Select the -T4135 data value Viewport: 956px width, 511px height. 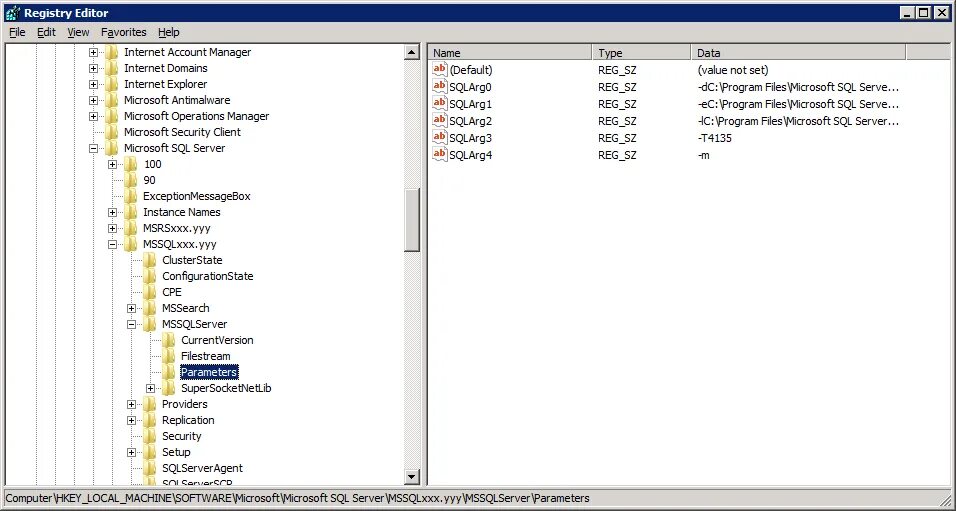pos(715,138)
